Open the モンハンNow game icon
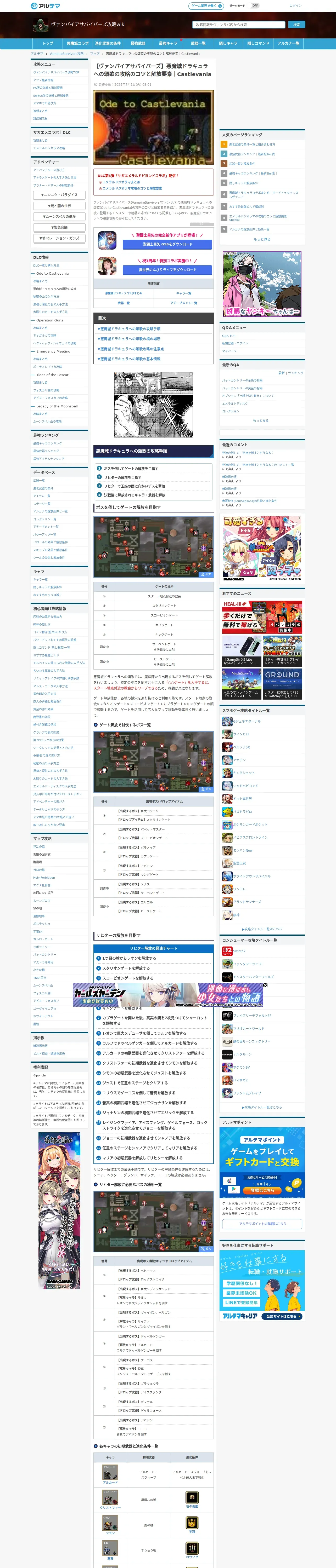336x1568 pixels. click(227, 850)
